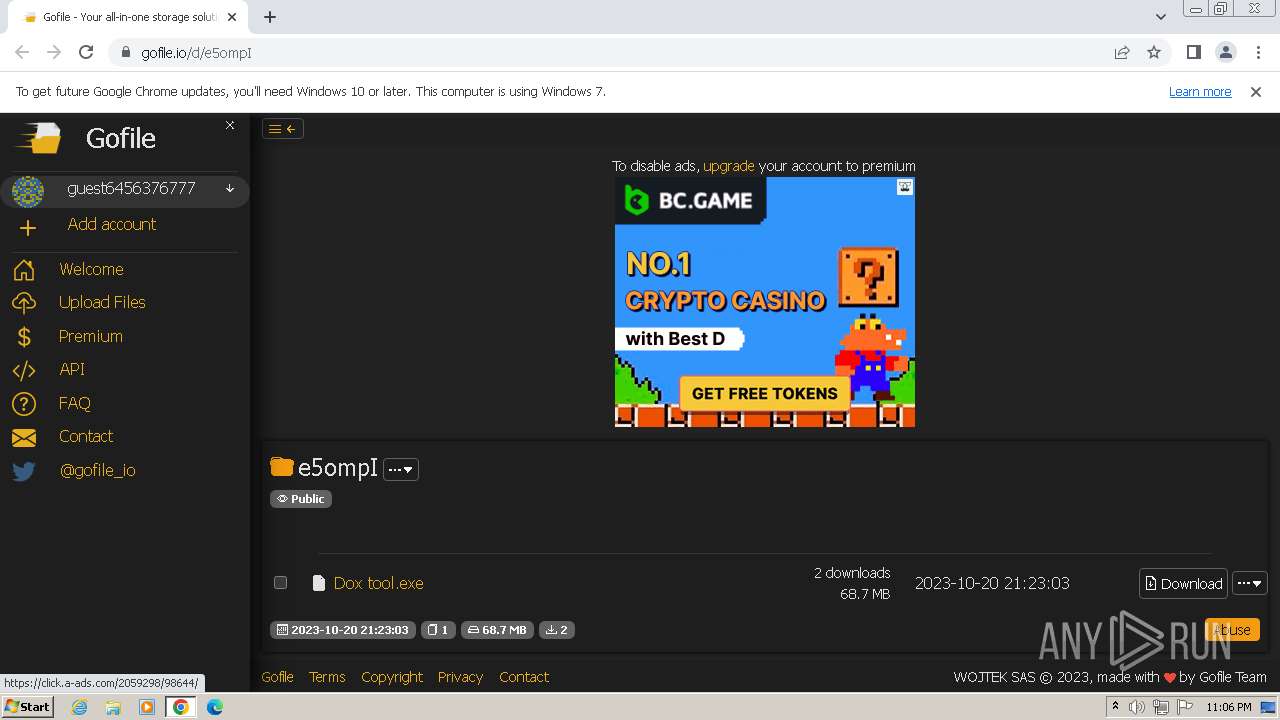
Task: Select the Dox tool.exe file icon
Action: click(x=319, y=583)
